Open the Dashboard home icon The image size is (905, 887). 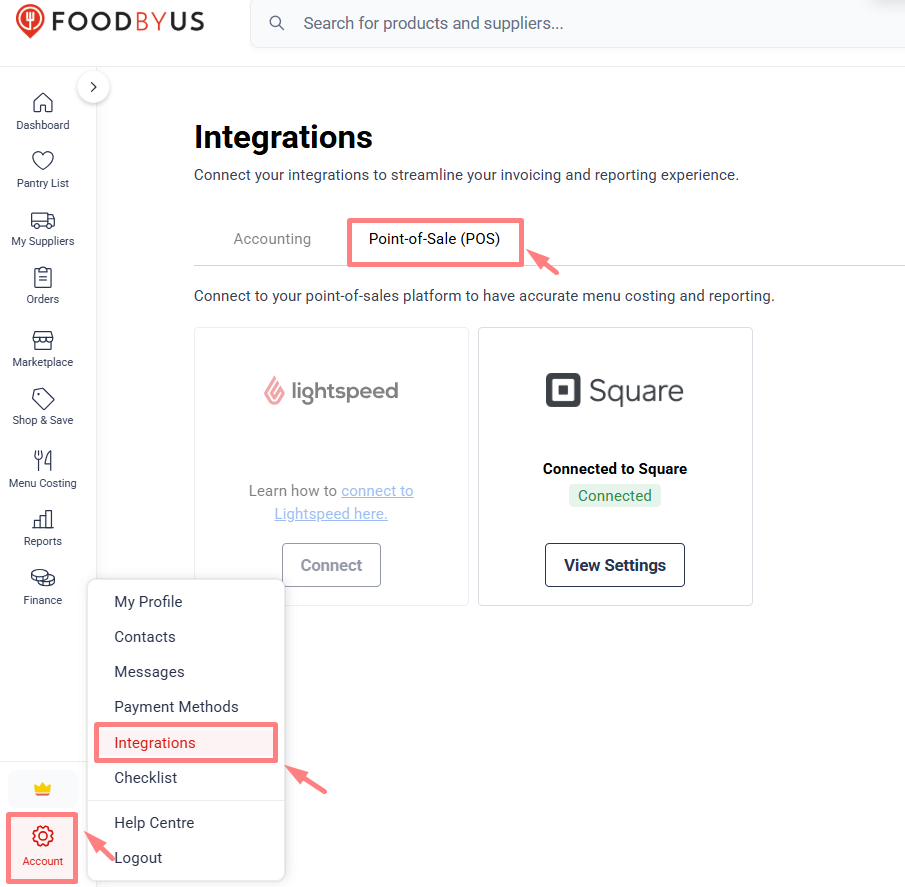(43, 103)
